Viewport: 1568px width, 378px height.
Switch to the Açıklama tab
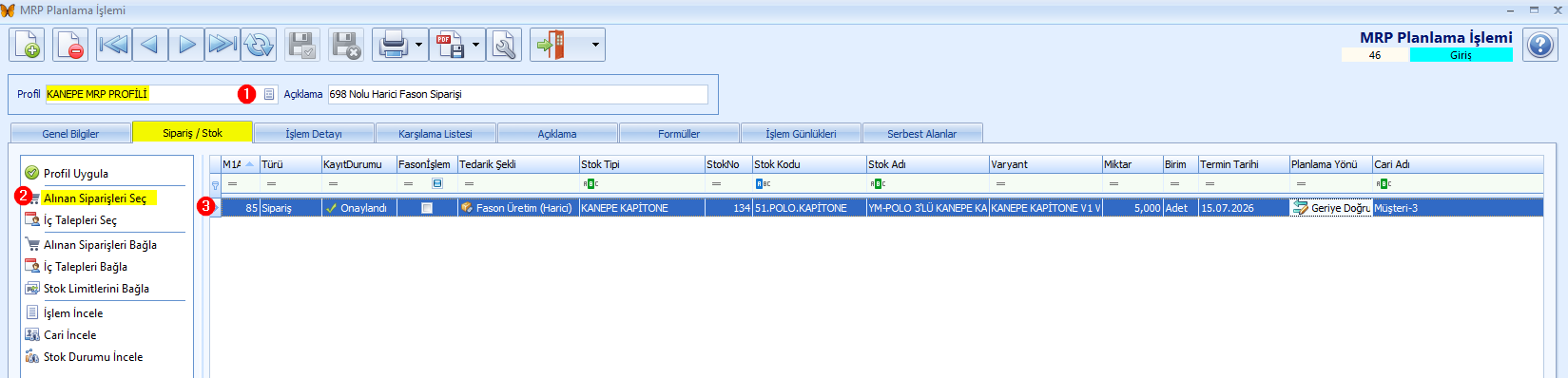(x=557, y=134)
